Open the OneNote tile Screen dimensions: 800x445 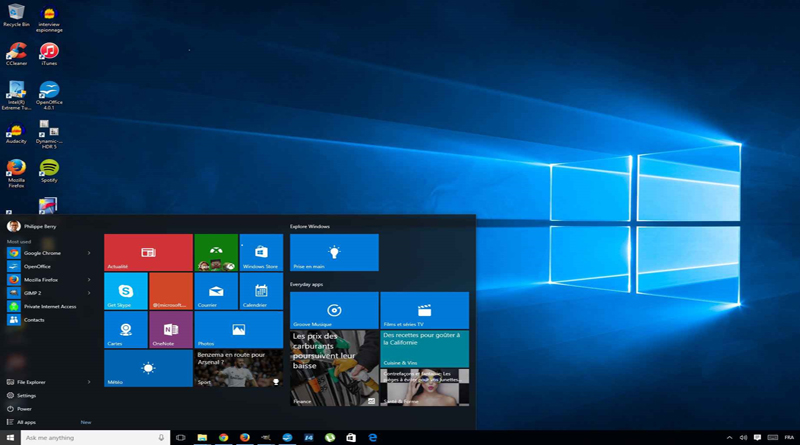(x=170, y=329)
